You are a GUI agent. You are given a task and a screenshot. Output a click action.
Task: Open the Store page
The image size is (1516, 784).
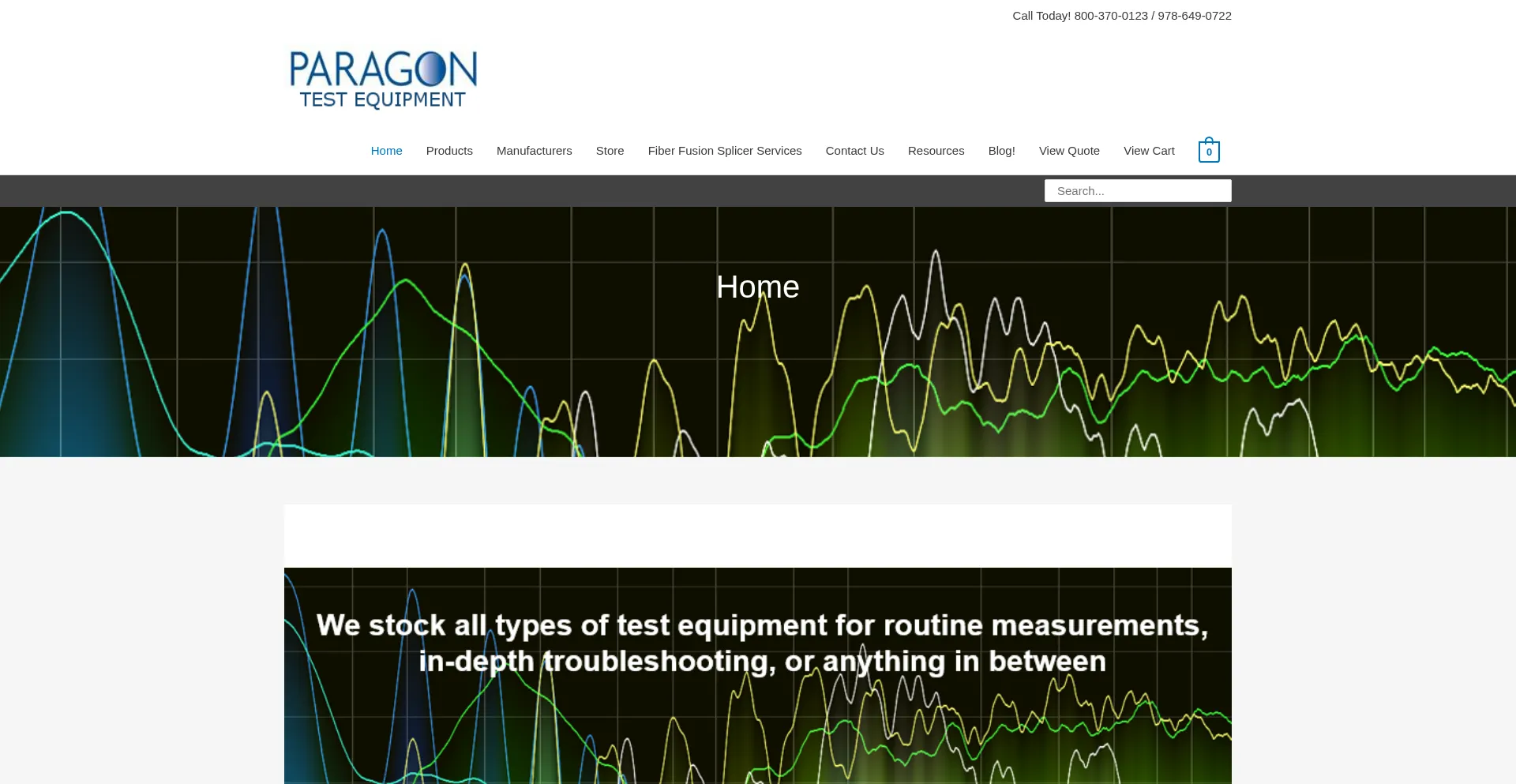click(x=610, y=151)
